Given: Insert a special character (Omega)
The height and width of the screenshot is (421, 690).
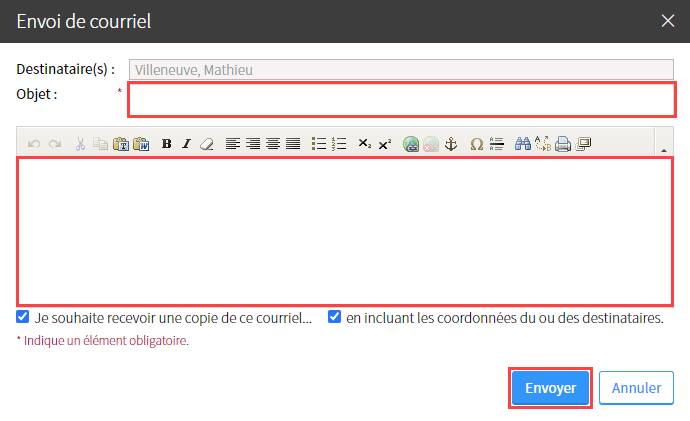Looking at the screenshot, I should click(x=477, y=144).
